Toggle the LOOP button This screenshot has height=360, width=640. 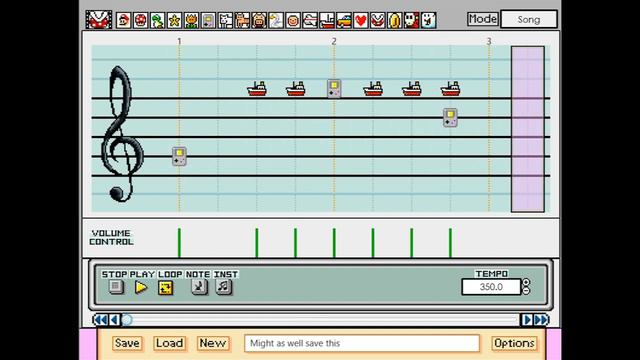pos(166,288)
